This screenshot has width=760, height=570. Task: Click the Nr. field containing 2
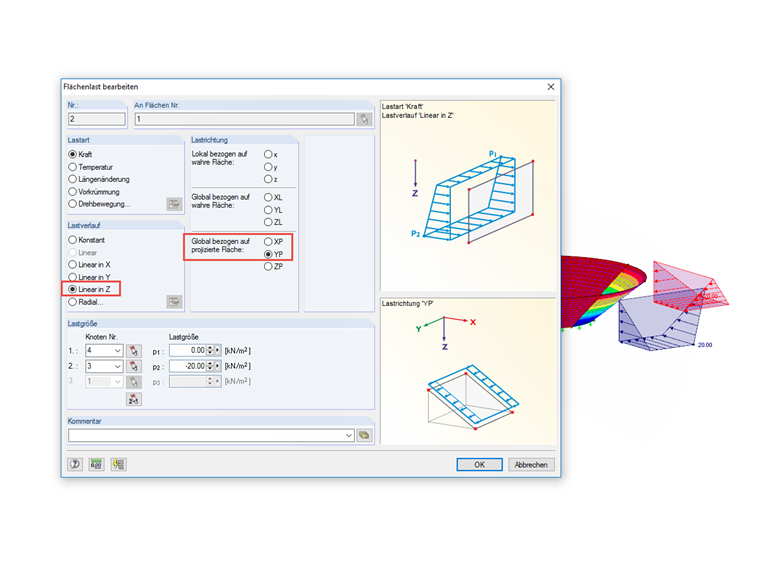pyautogui.click(x=96, y=119)
